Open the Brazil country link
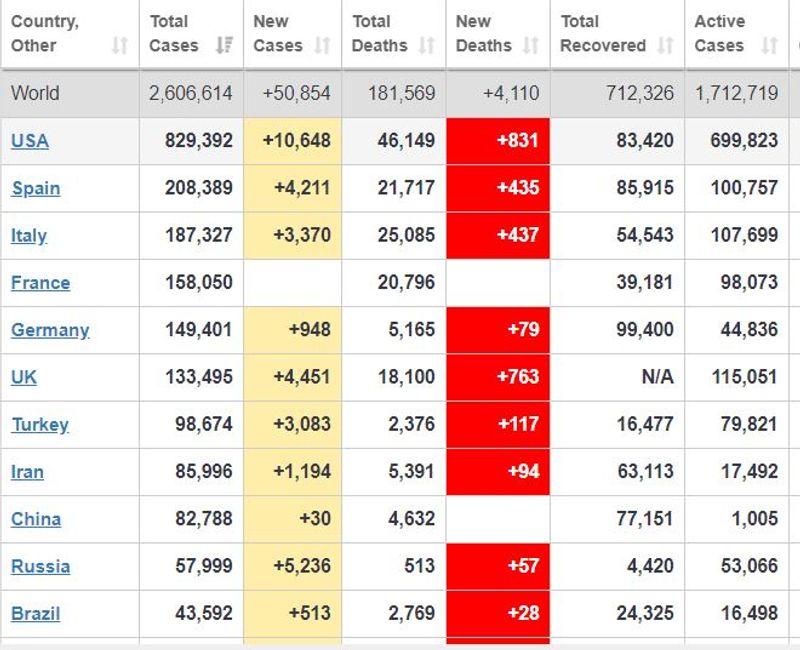 pyautogui.click(x=36, y=613)
